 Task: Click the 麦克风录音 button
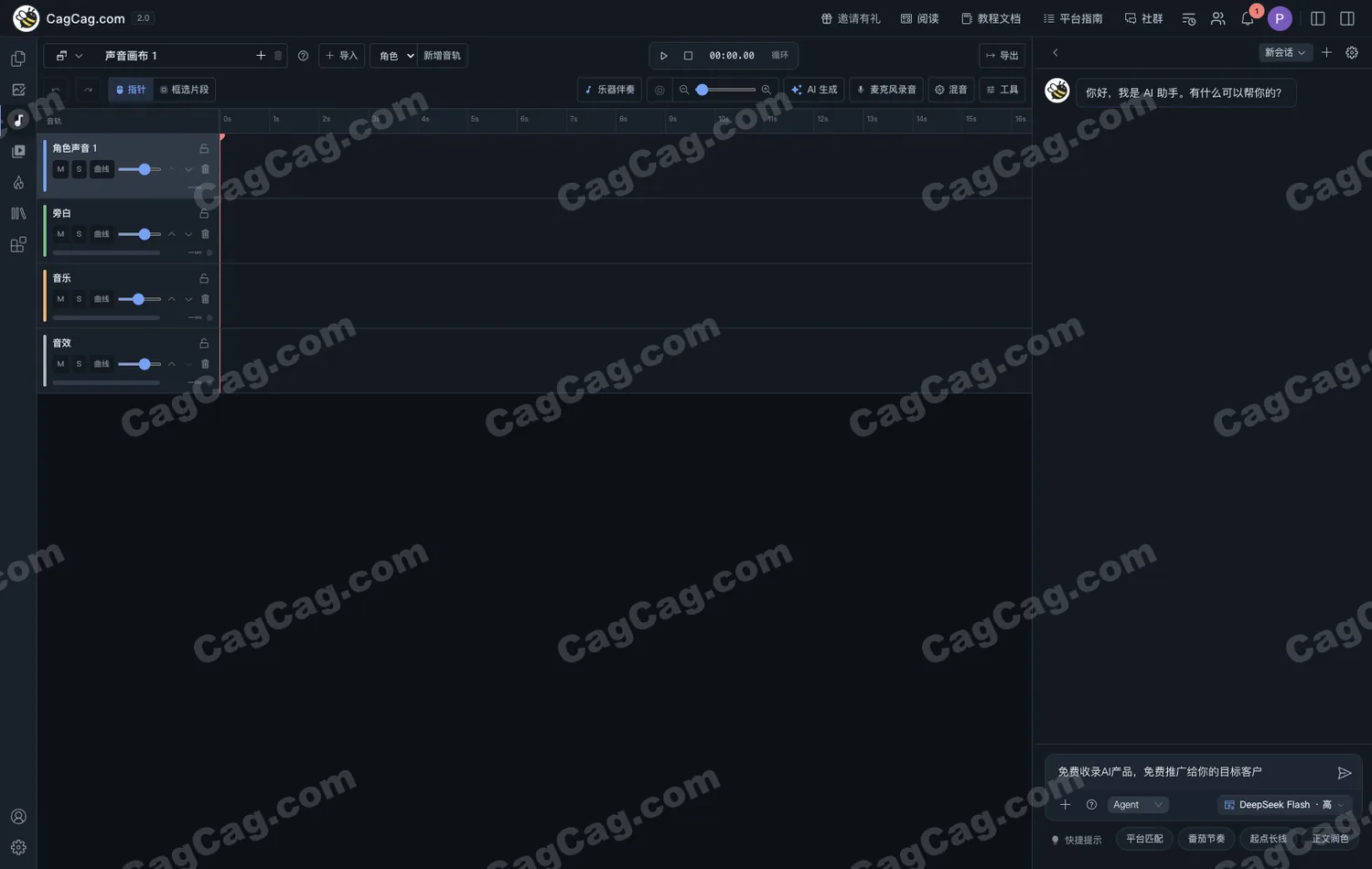886,90
